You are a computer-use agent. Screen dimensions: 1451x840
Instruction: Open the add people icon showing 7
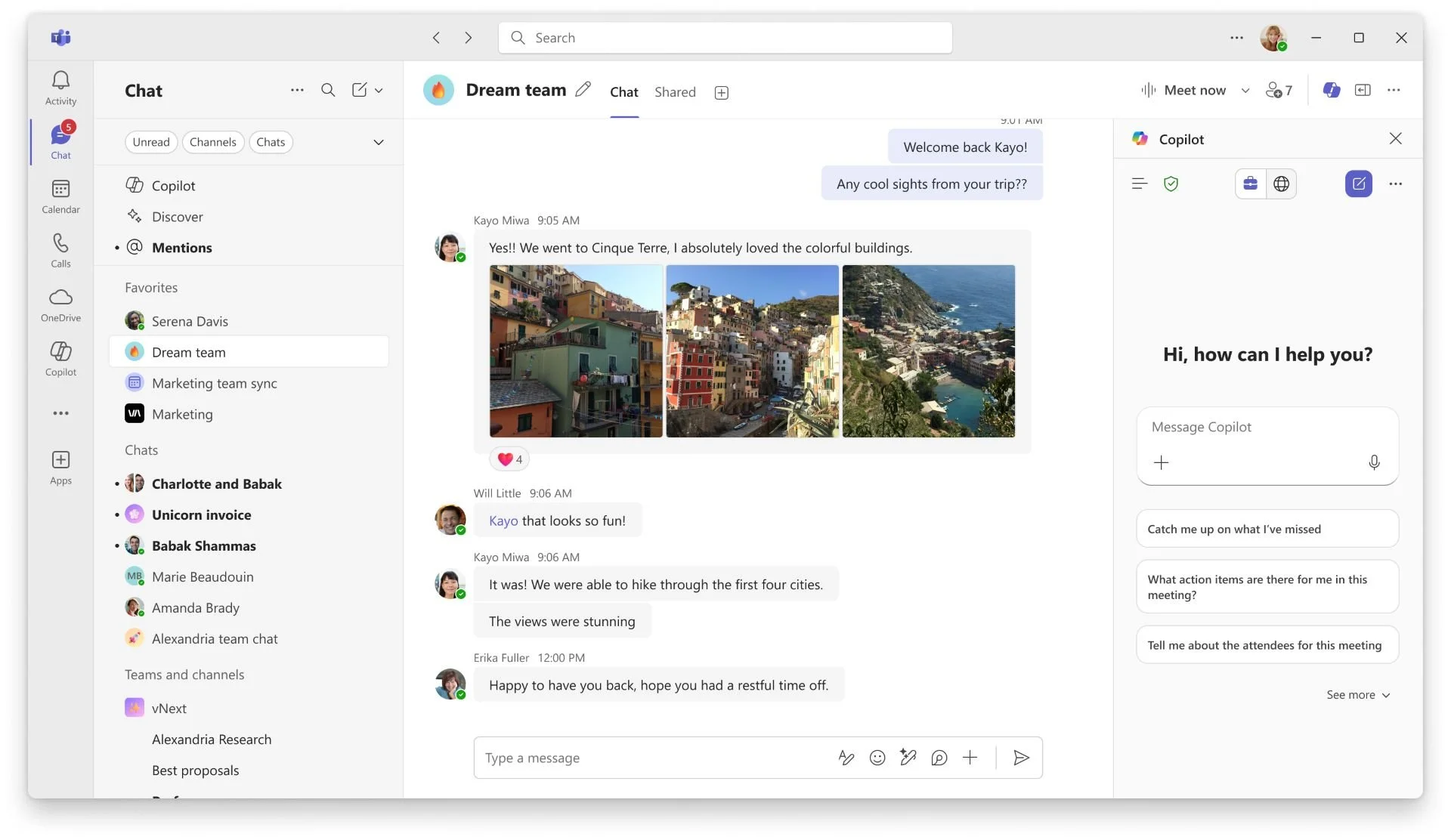1279,91
